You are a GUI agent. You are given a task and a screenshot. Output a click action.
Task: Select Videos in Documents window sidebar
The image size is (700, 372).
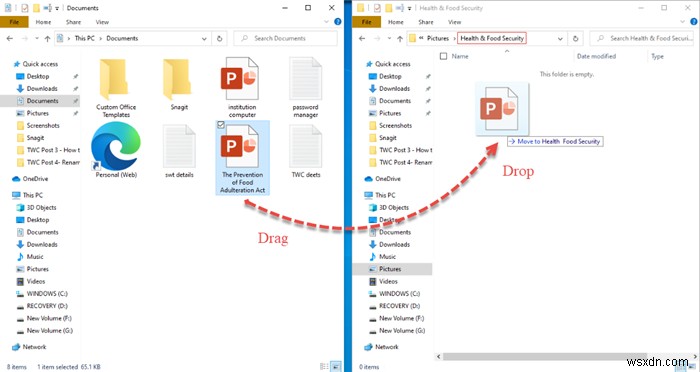coord(36,281)
